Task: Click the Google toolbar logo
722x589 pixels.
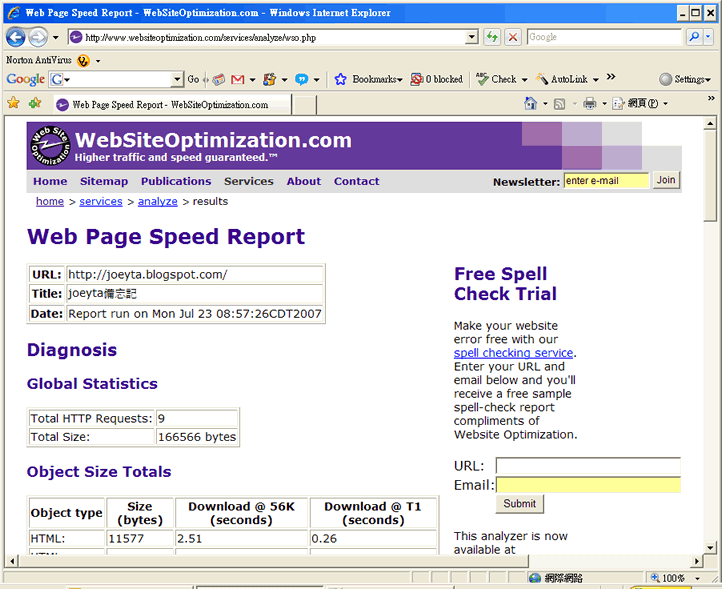Action: (x=25, y=80)
